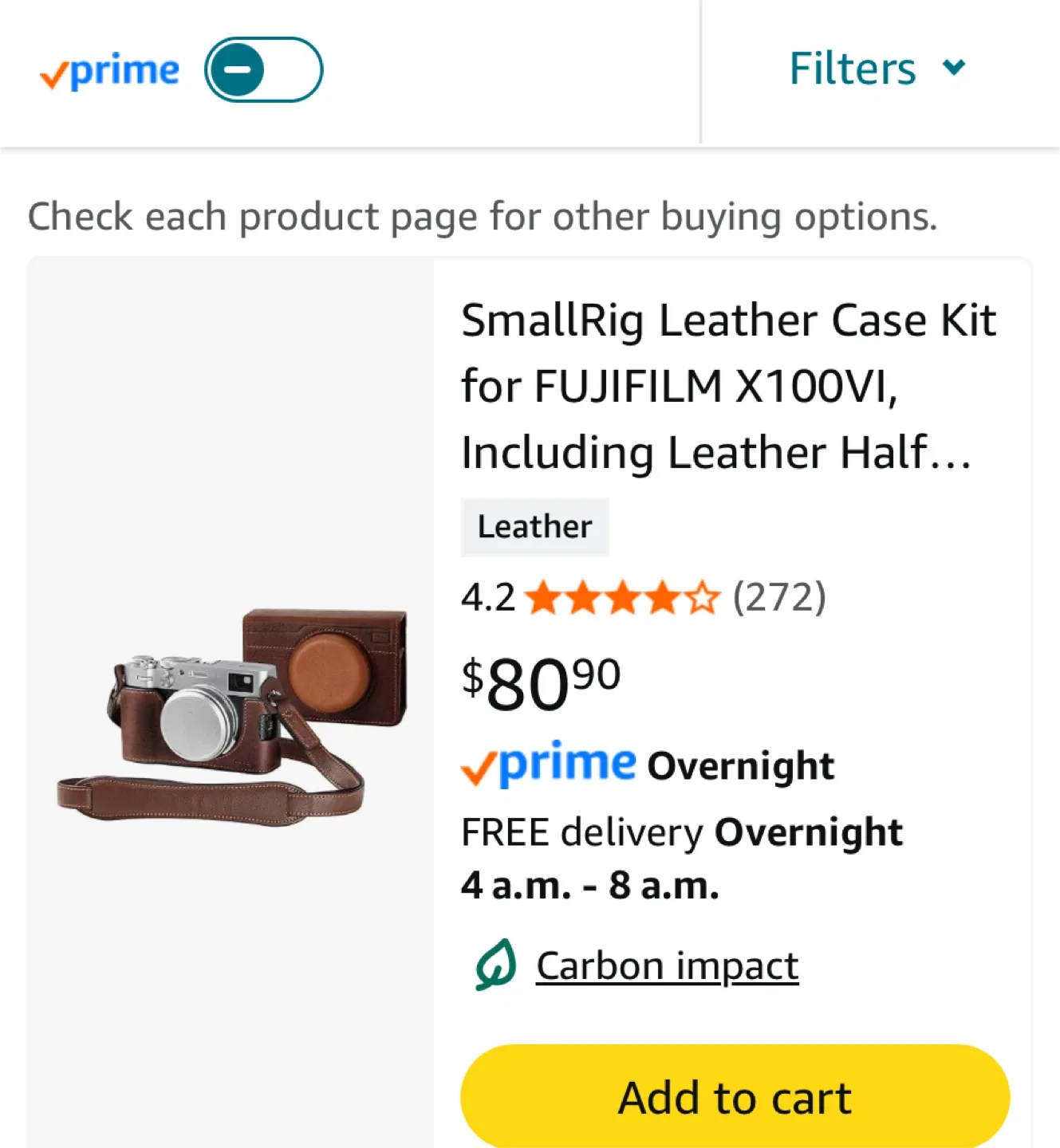Open the SmallRig Leather Case Kit title
1060x1148 pixels.
click(x=728, y=386)
